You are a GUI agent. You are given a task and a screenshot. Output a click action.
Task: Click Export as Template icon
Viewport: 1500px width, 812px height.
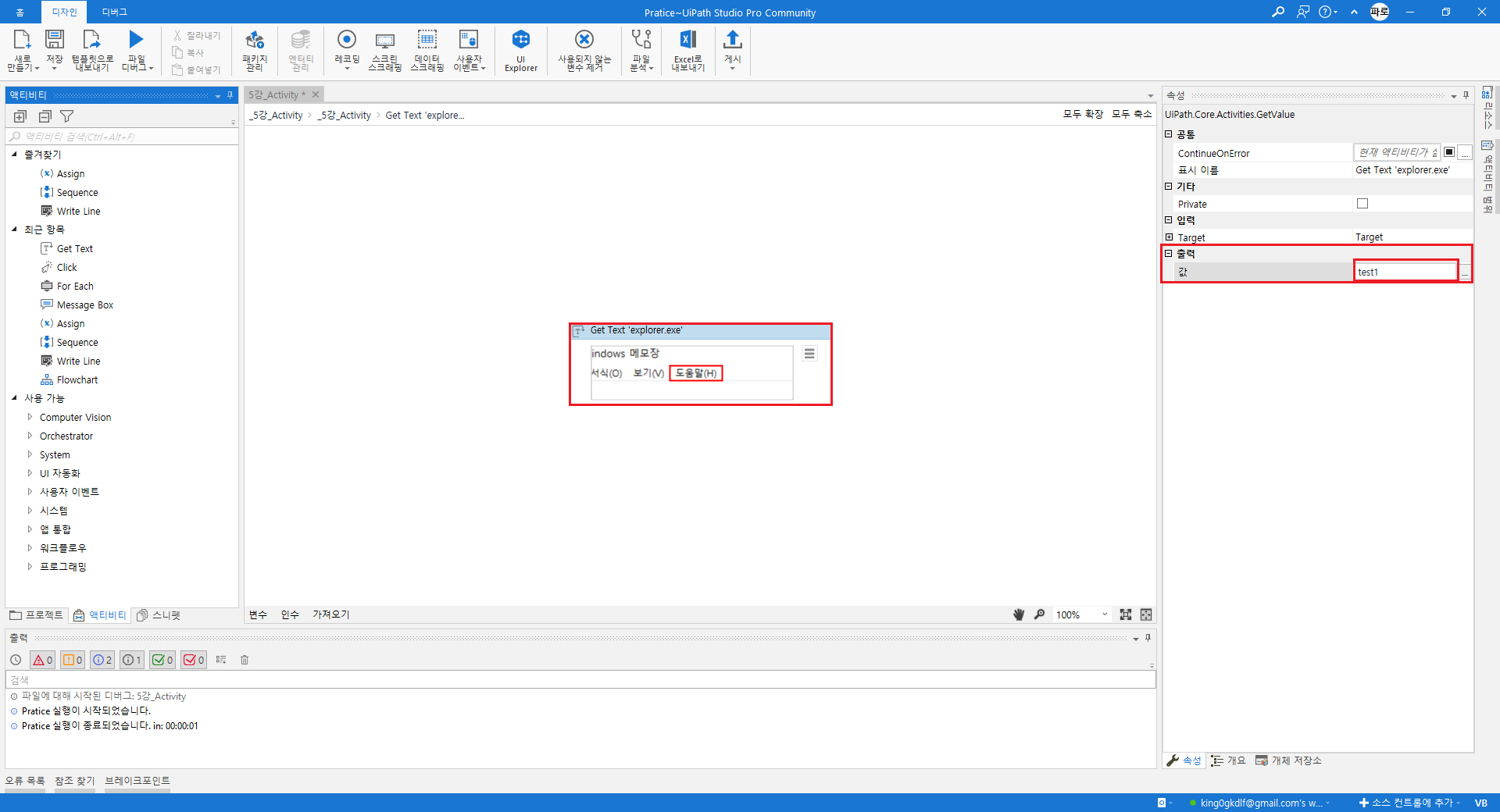(x=92, y=41)
